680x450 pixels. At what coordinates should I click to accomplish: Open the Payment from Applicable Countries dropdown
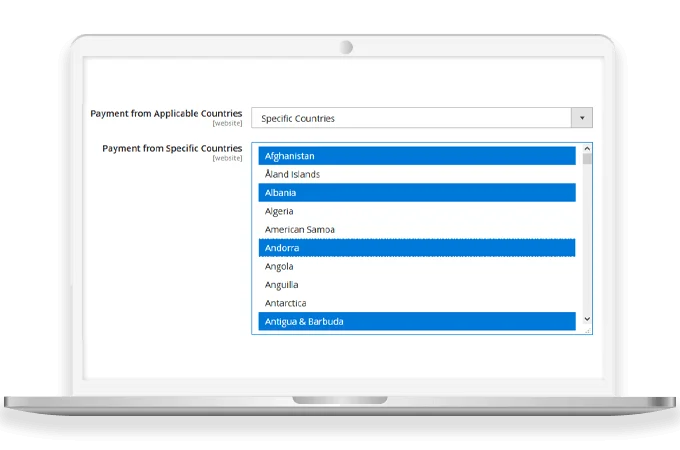(410, 118)
